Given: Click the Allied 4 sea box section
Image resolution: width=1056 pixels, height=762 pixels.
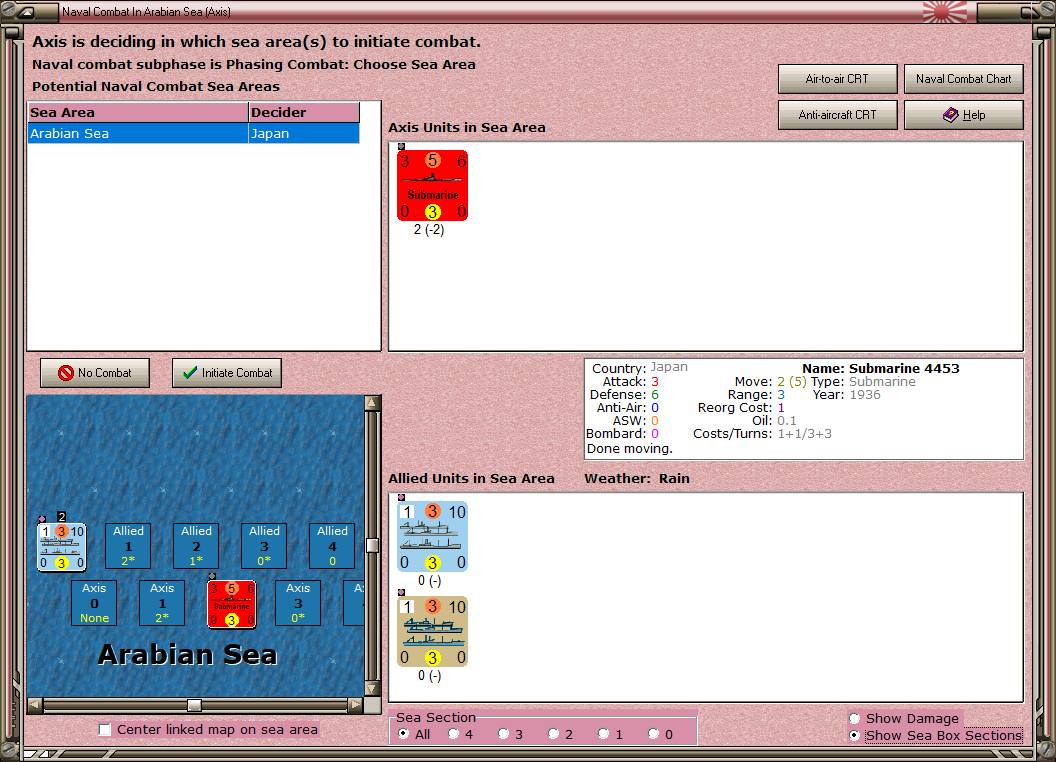Looking at the screenshot, I should 332,546.
